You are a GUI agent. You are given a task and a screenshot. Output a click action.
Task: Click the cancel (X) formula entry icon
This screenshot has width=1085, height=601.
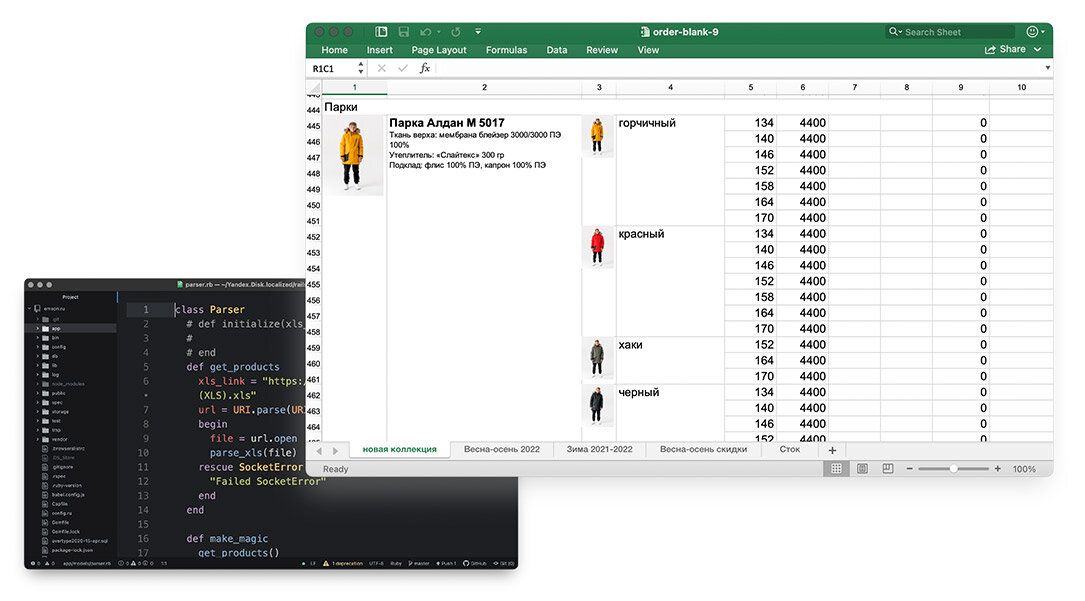point(381,68)
